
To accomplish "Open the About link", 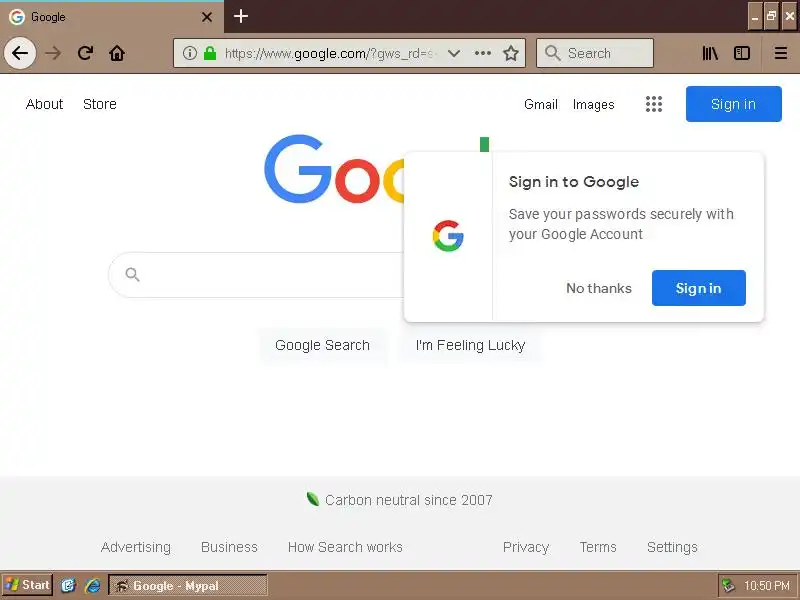I will click(44, 104).
